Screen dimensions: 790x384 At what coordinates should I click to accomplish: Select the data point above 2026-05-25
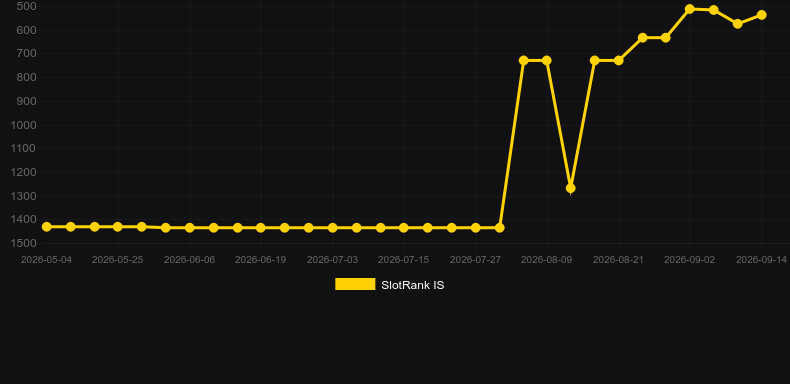pyautogui.click(x=118, y=227)
